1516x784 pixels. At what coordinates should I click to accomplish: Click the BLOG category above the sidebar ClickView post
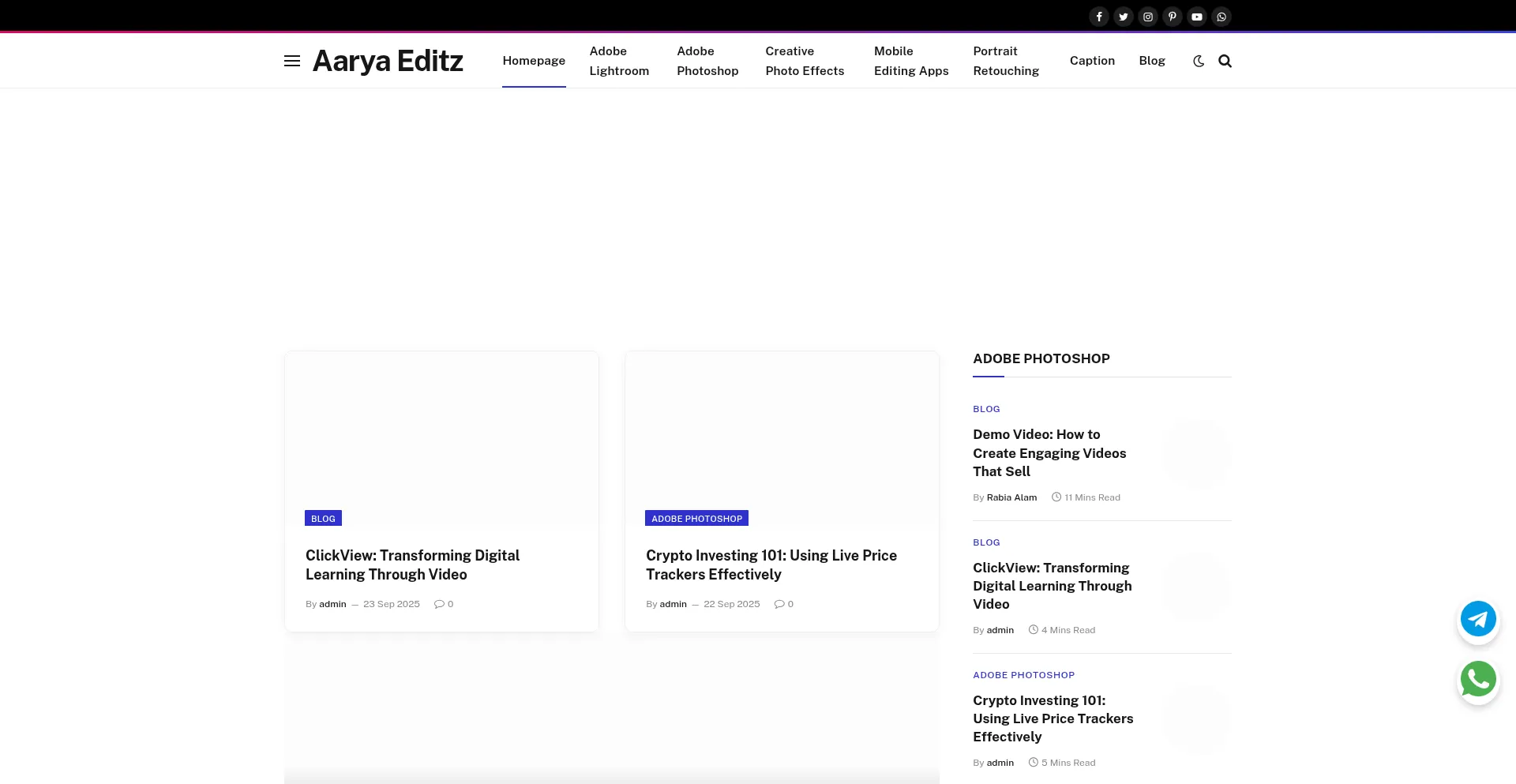pos(986,542)
